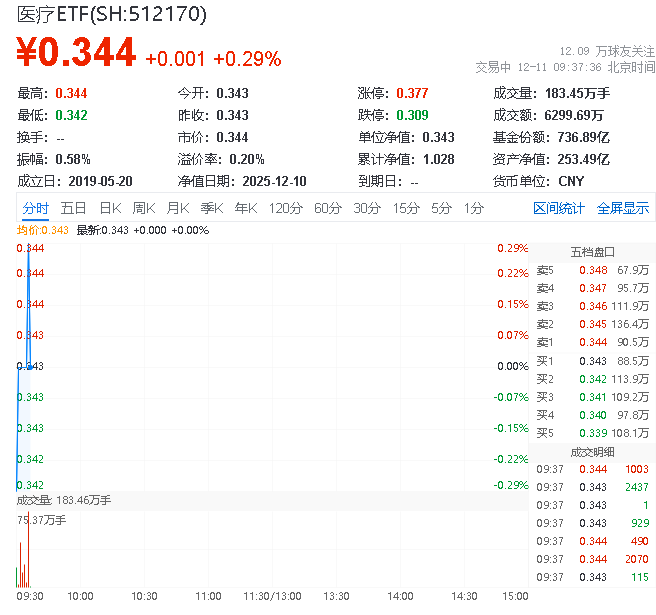
Task: Click the 区间统计 link
Action: [559, 208]
